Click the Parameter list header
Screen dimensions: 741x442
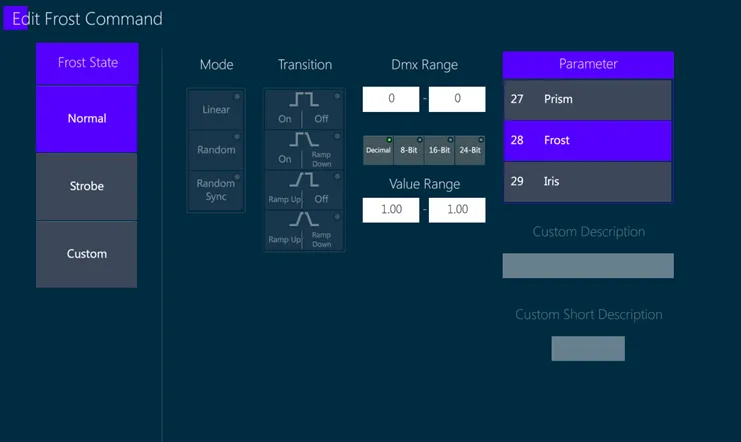588,64
